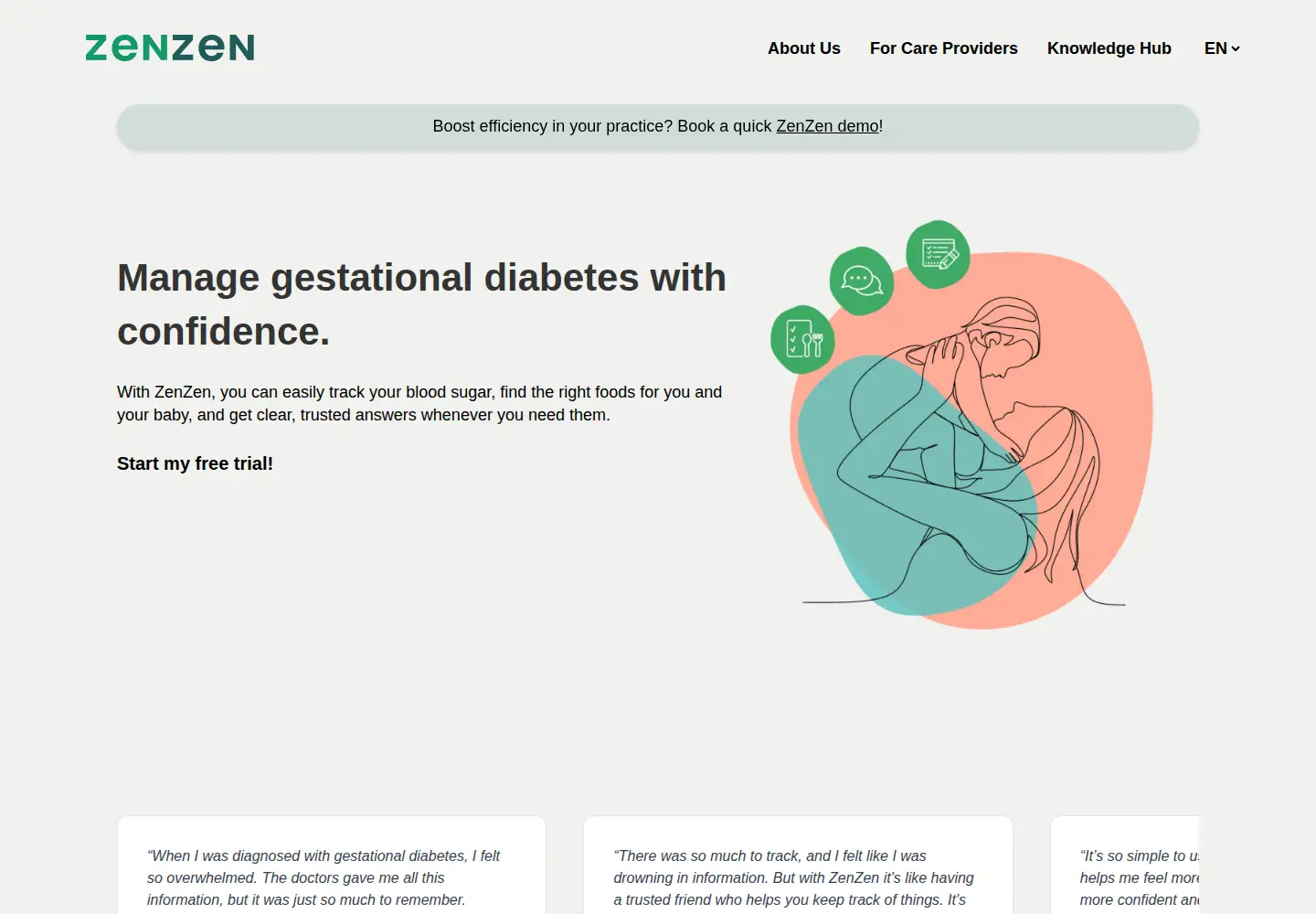Open the partially visible 'It's so simple' testimonial
Viewport: 1316px width, 914px height.
click(1126, 866)
